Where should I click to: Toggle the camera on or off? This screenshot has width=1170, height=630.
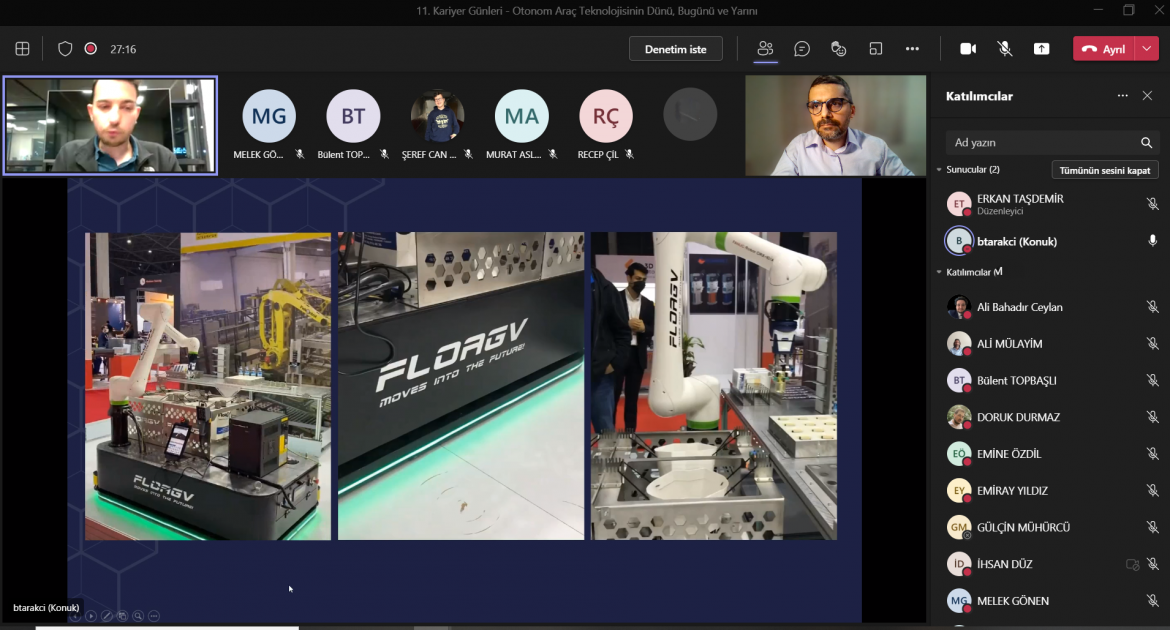click(968, 49)
